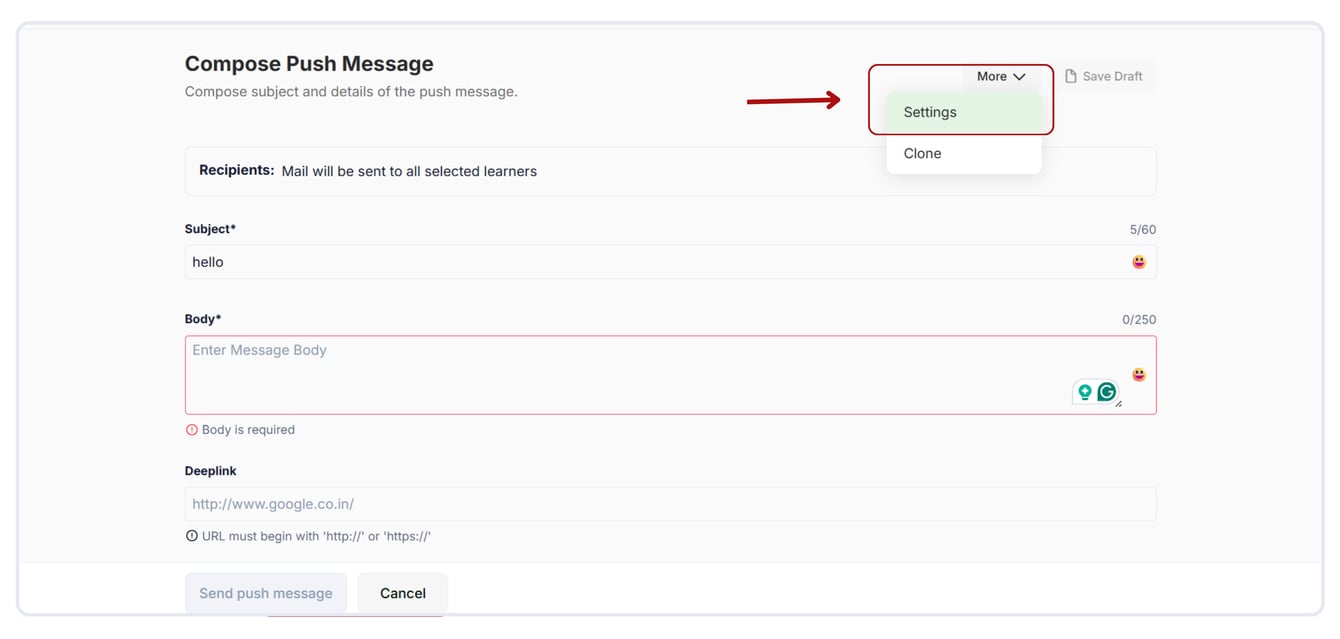Click the 'Recipients:' label
Image resolution: width=1340 pixels, height=639 pixels.
(237, 170)
